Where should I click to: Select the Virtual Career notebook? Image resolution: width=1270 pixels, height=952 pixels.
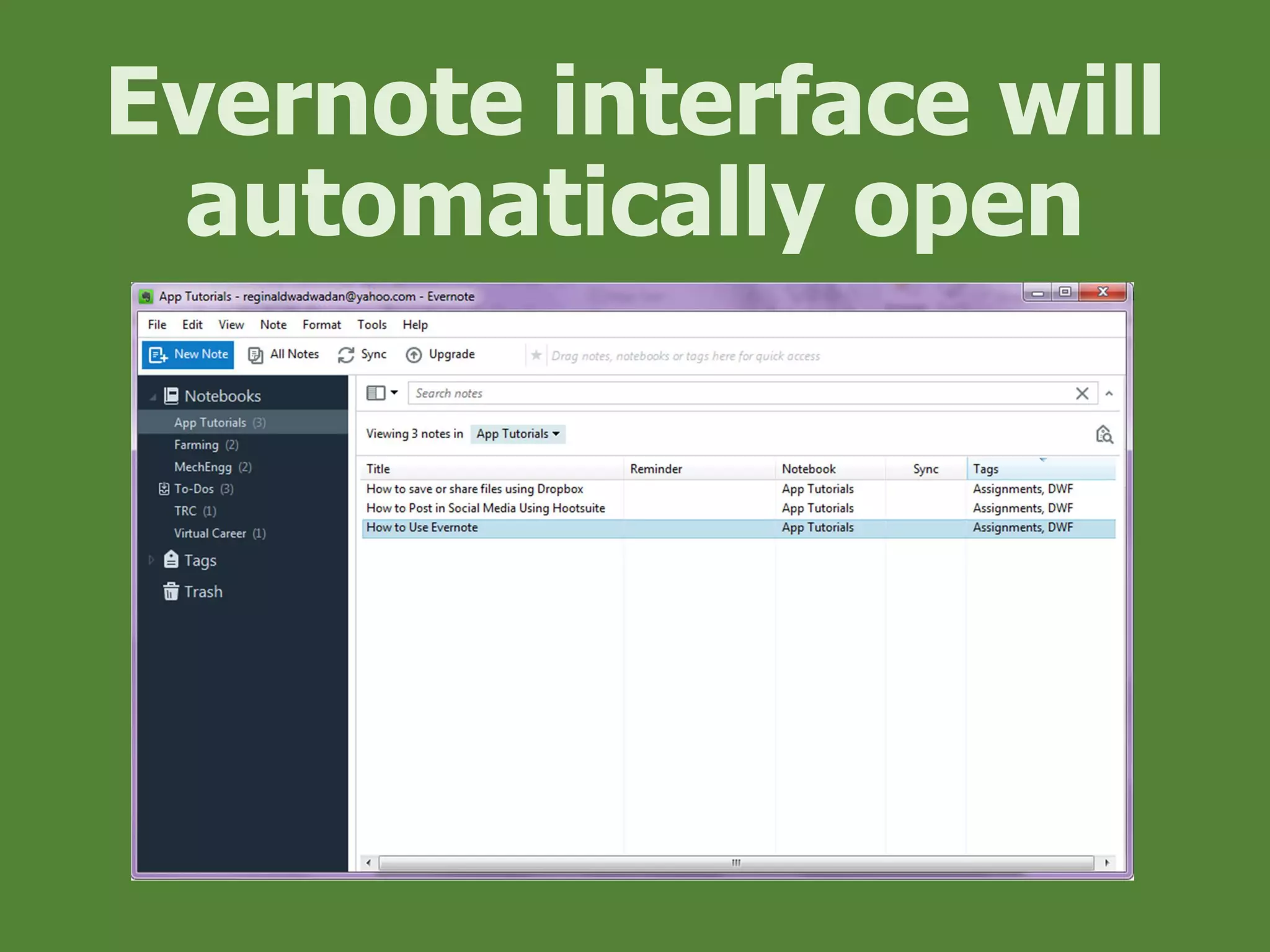point(242,533)
